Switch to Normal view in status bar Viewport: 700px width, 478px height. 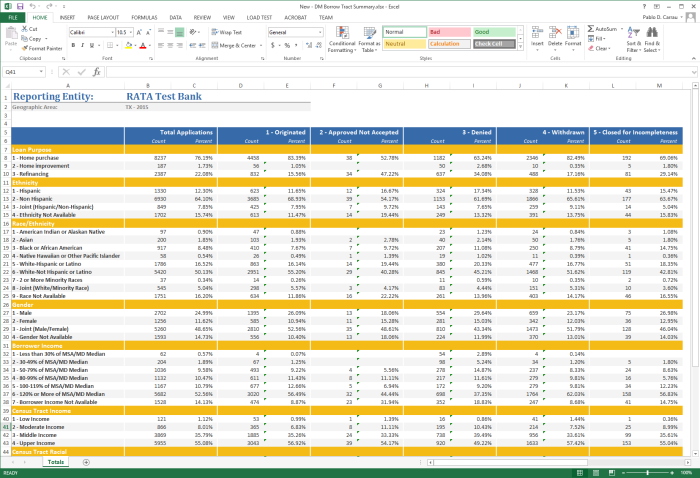[579, 473]
